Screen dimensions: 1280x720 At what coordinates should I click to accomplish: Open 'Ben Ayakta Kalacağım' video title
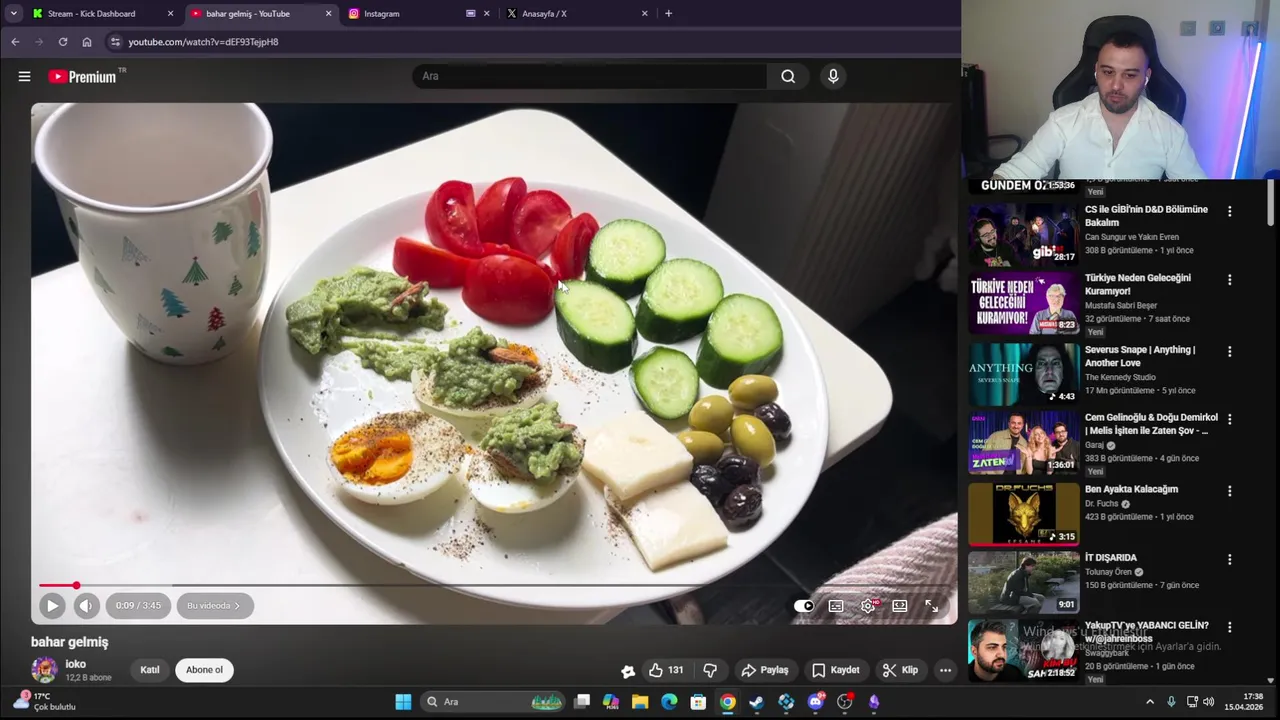[x=1131, y=489]
